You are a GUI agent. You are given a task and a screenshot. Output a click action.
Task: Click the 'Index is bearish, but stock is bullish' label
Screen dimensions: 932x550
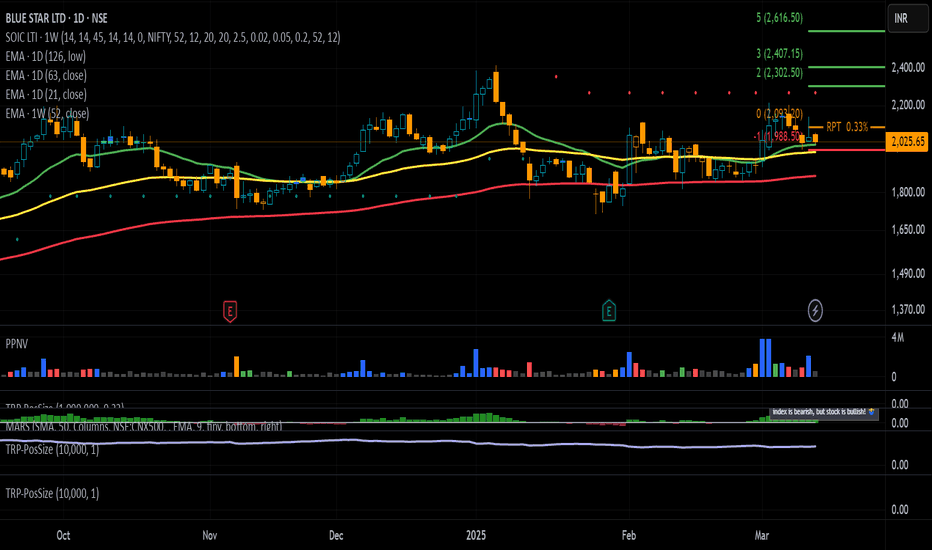click(824, 411)
